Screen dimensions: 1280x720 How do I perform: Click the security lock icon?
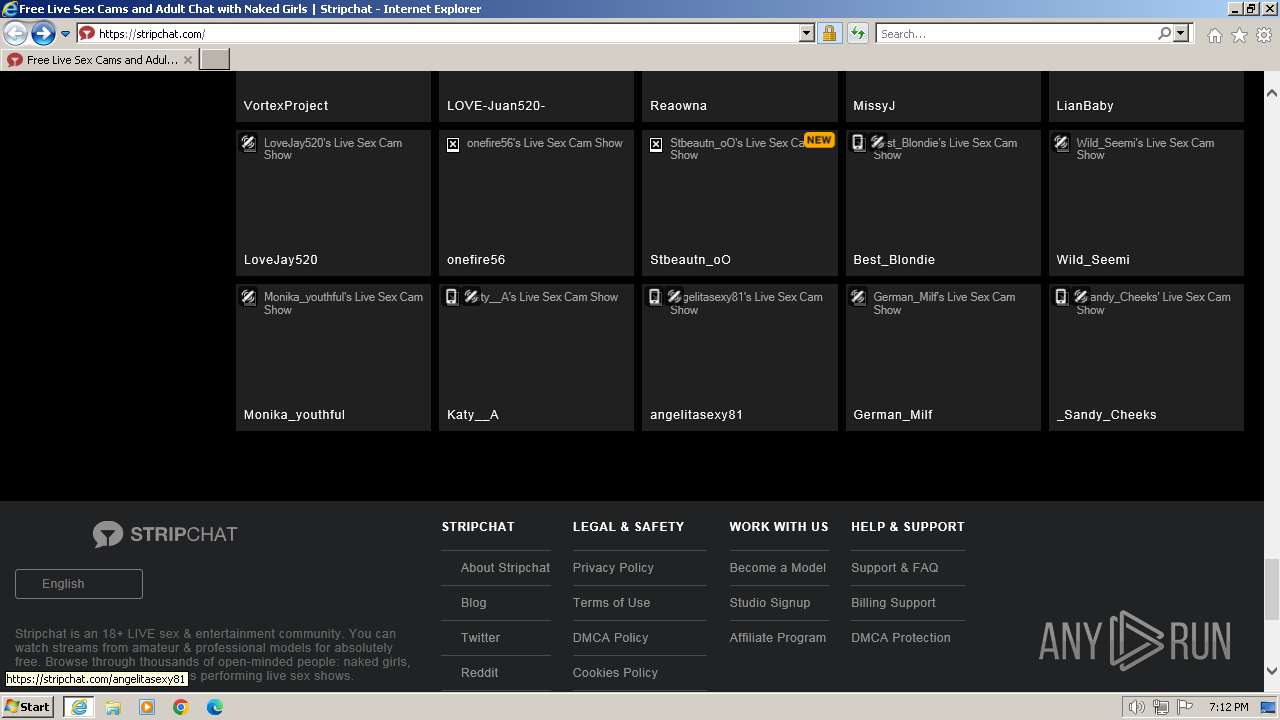829,33
